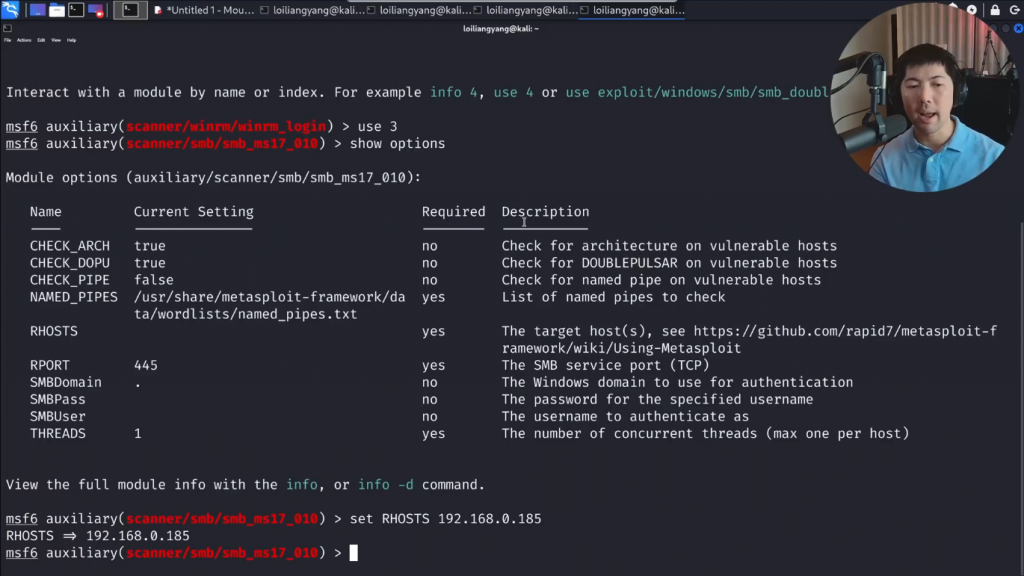Select the active loiliangyang@kali taskbar window
This screenshot has height=576, width=1024.
click(x=632, y=10)
